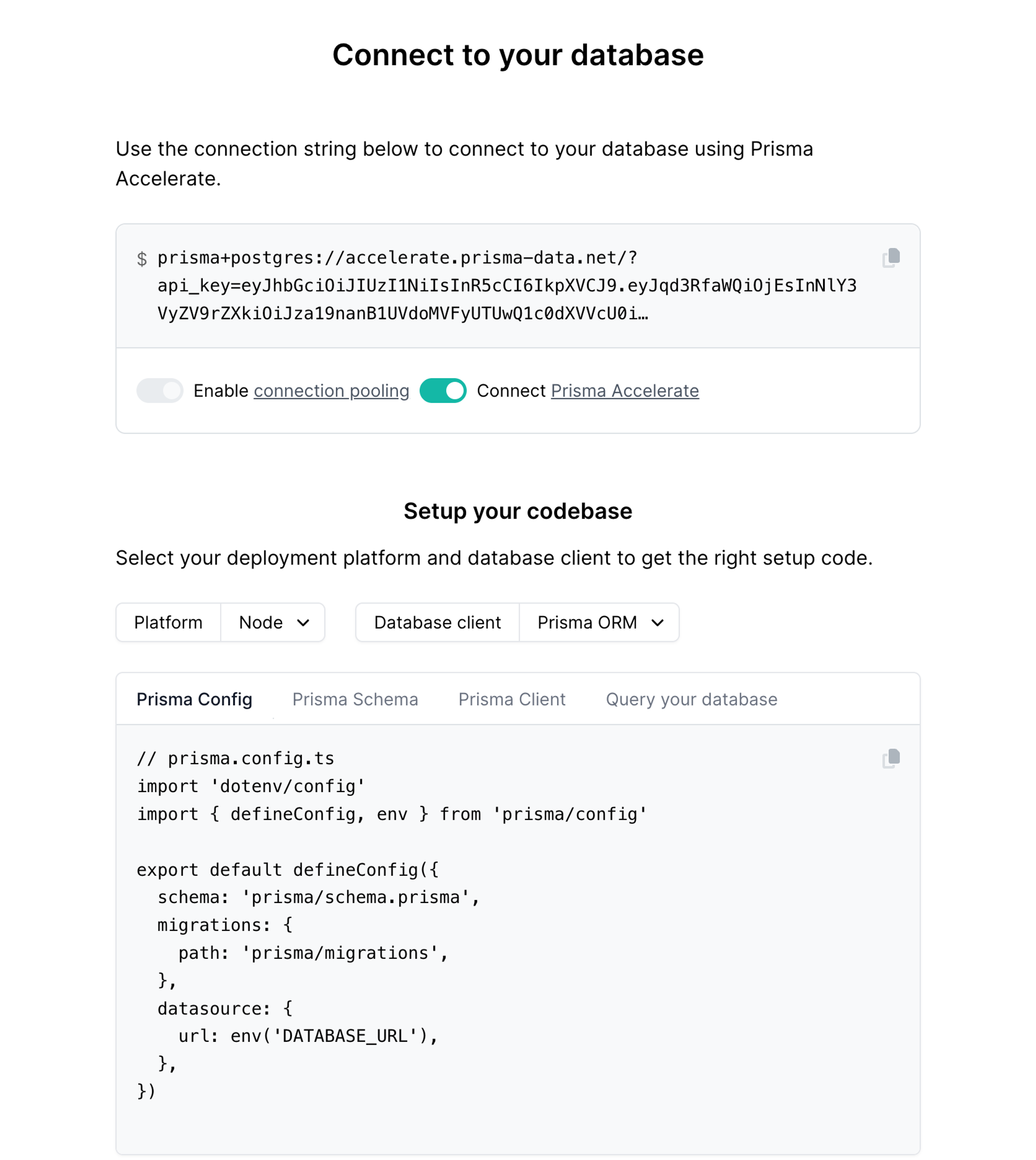
Task: Click the import 'dotenv/config' code line
Action: [x=250, y=786]
